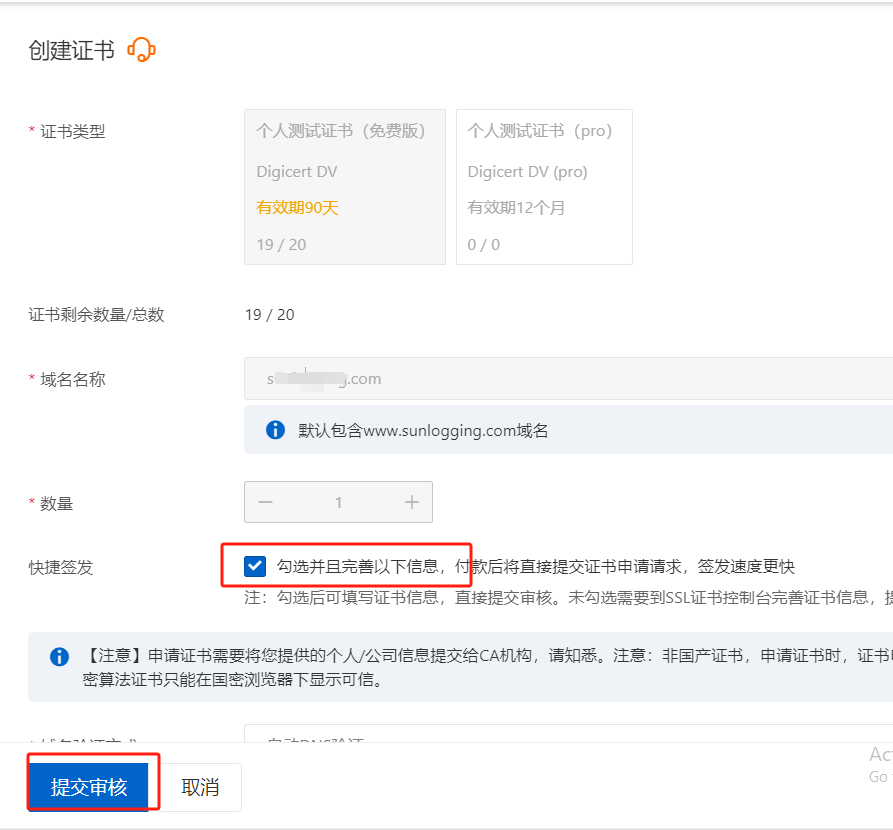The image size is (893, 830).
Task: Select 个人测试证书（免费版） certificate type
Action: click(x=344, y=187)
